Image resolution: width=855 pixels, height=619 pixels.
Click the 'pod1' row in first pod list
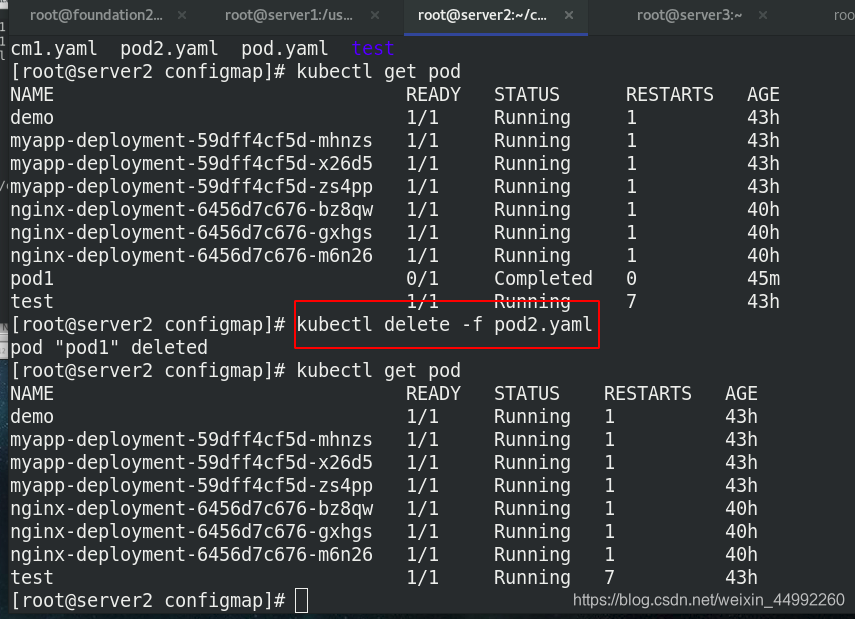tap(395, 279)
